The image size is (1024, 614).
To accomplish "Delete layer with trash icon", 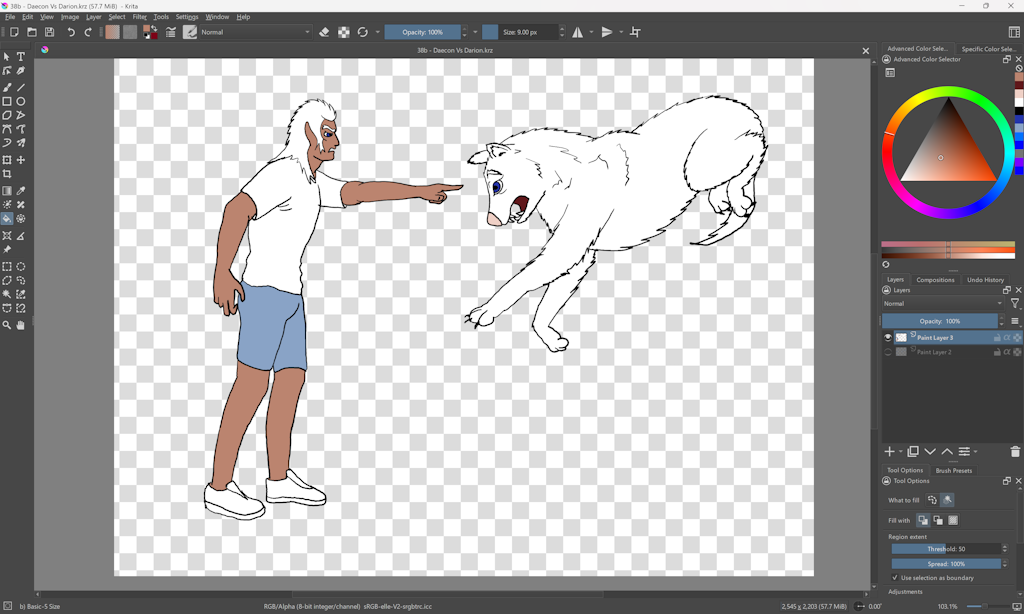I will 1015,452.
